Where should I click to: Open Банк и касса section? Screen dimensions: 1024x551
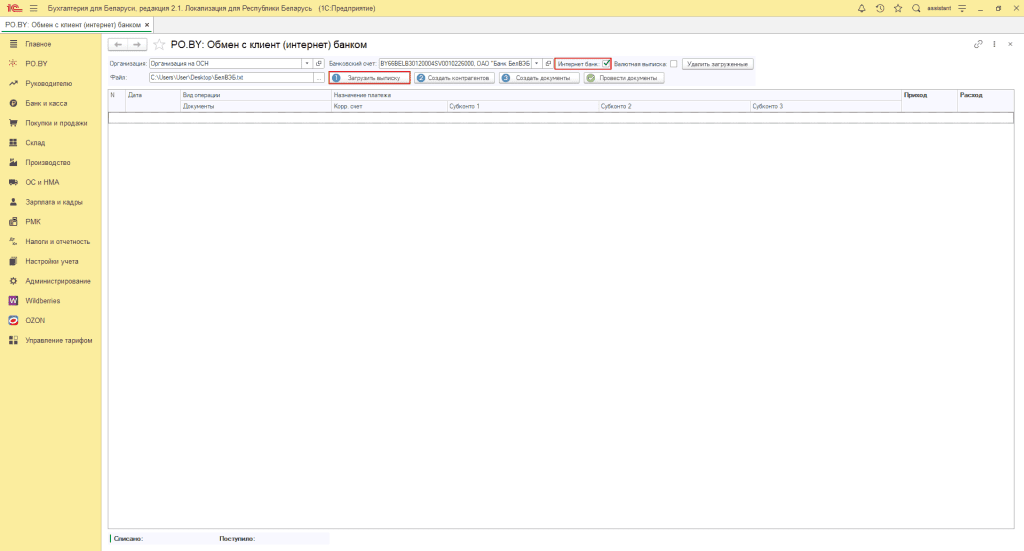click(47, 103)
